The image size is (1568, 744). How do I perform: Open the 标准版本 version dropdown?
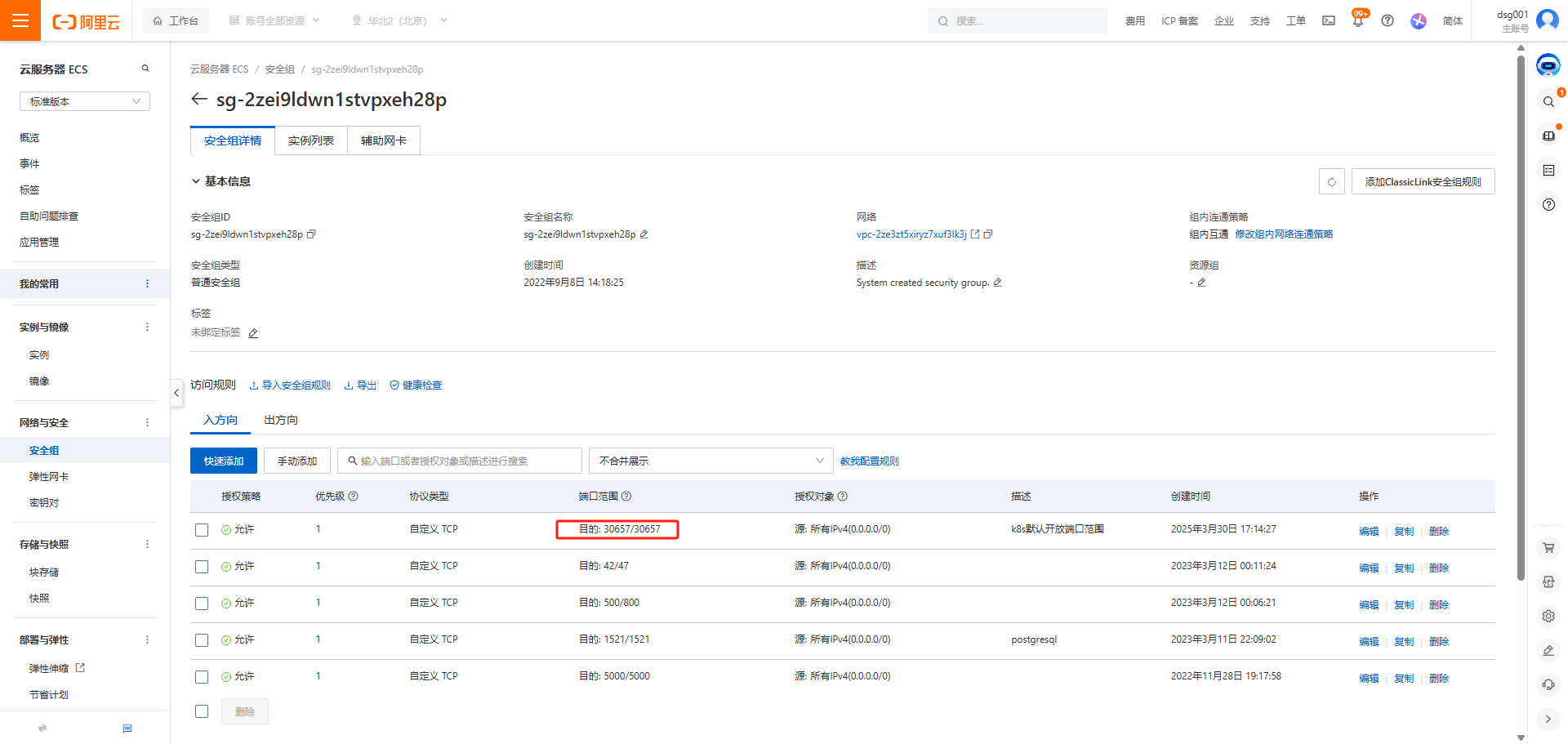pyautogui.click(x=85, y=101)
